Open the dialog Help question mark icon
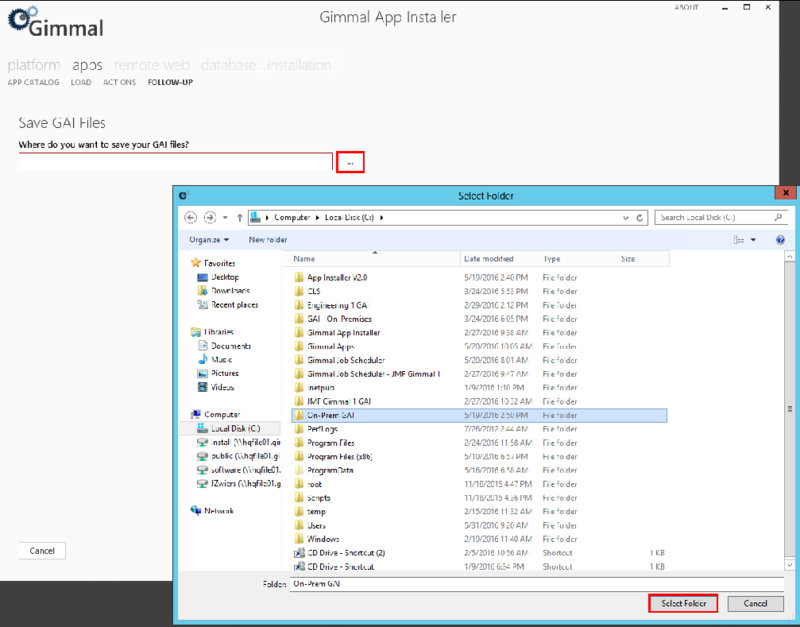 click(x=779, y=240)
